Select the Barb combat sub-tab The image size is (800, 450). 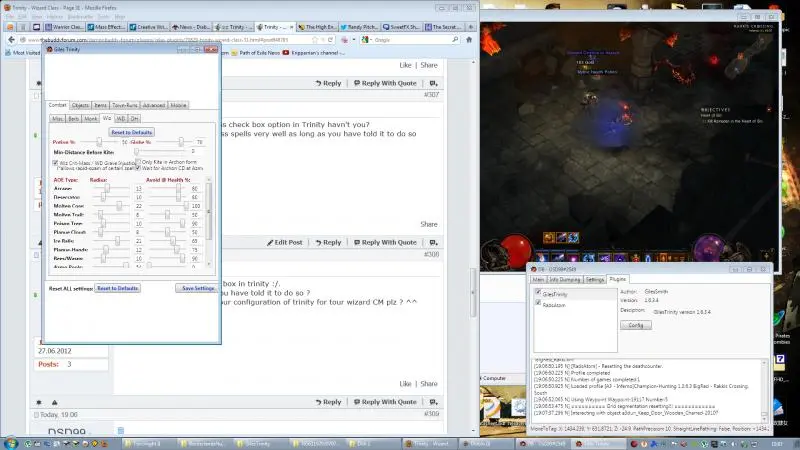click(73, 118)
